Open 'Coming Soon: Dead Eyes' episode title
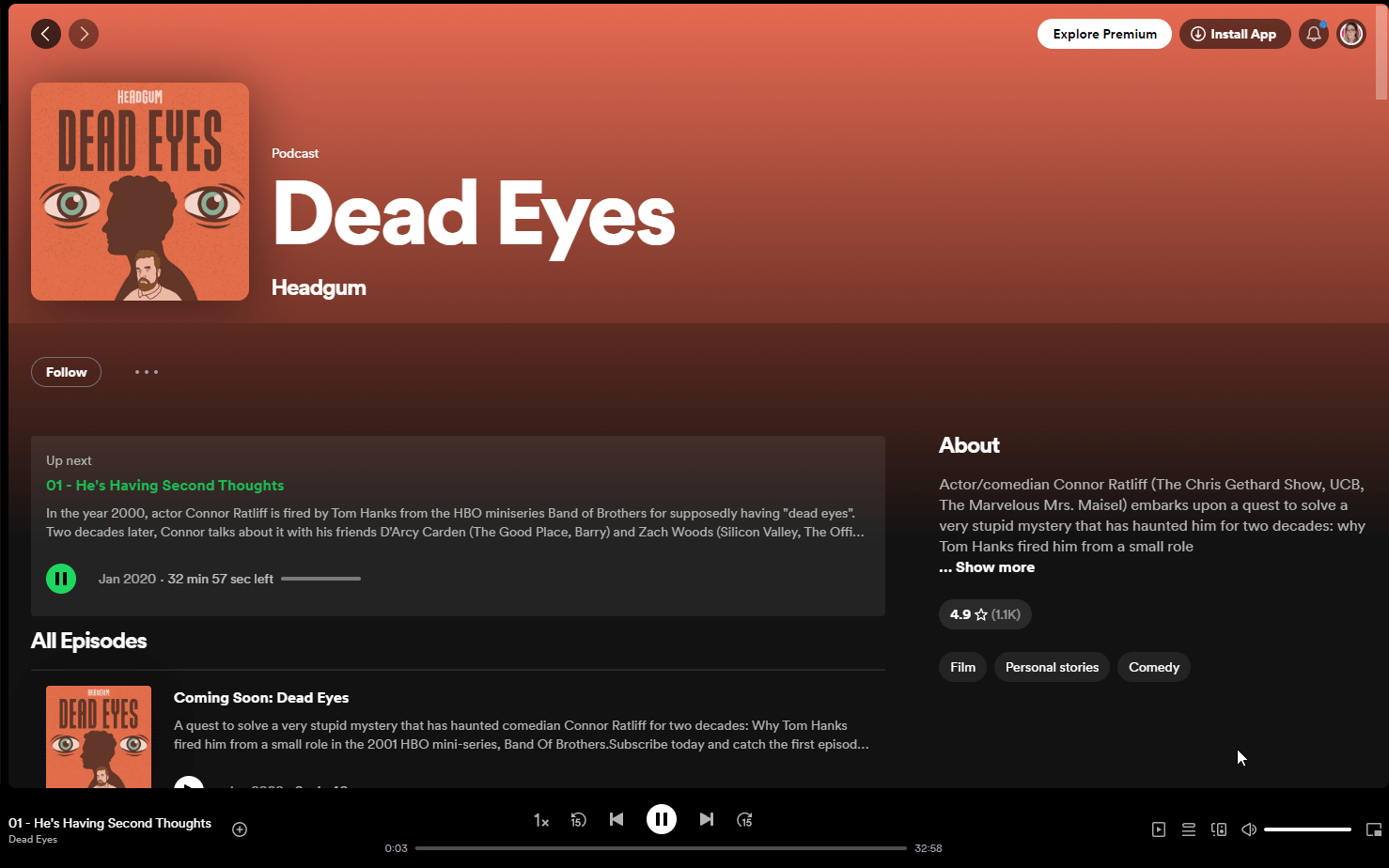 pyautogui.click(x=261, y=698)
